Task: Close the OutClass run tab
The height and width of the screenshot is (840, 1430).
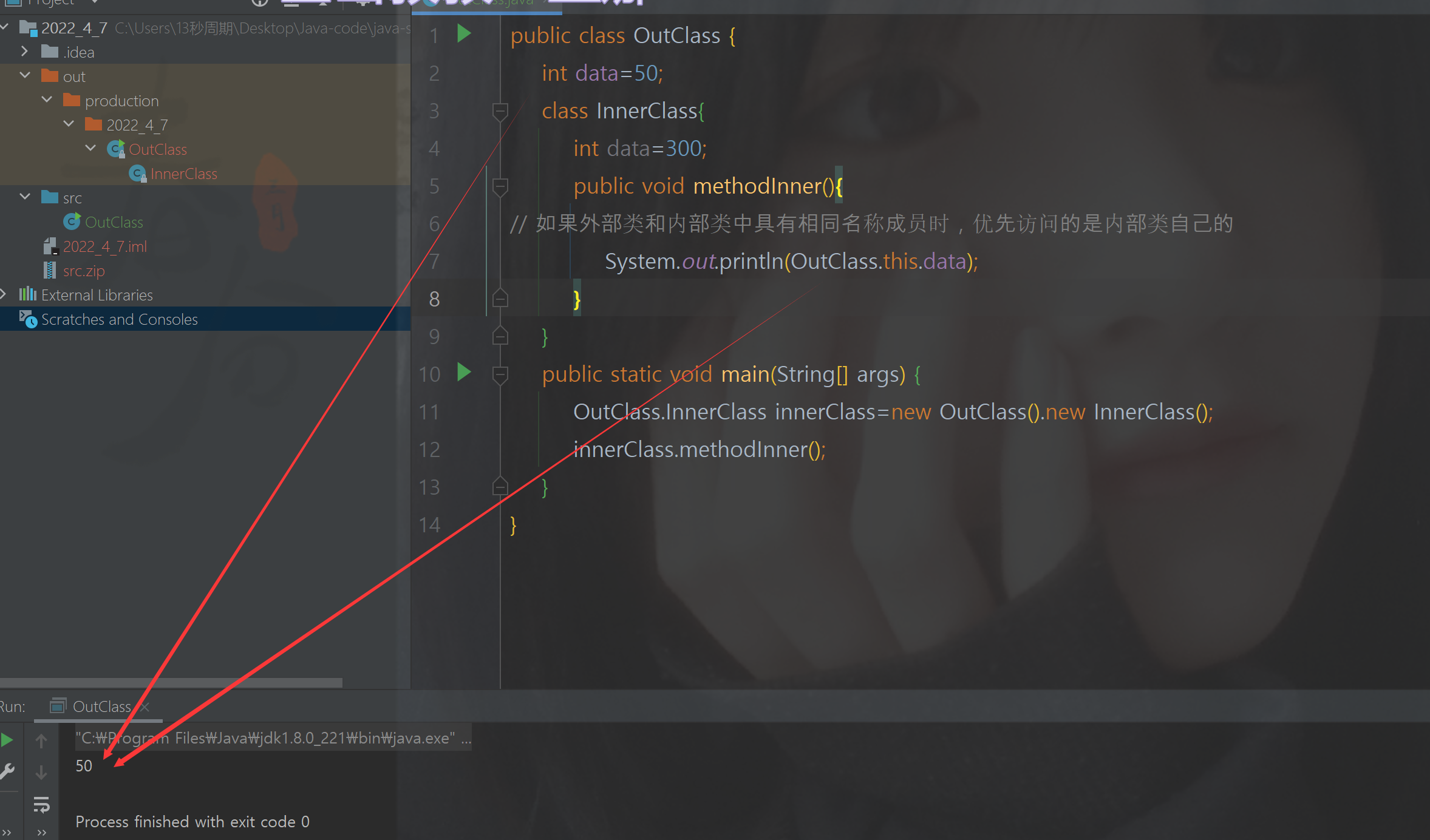Action: 145,706
